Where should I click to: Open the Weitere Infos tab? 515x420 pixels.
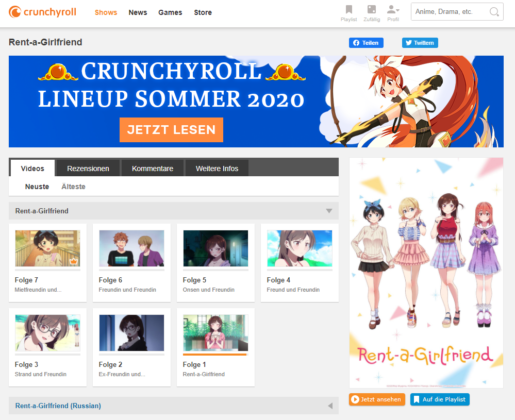(217, 168)
